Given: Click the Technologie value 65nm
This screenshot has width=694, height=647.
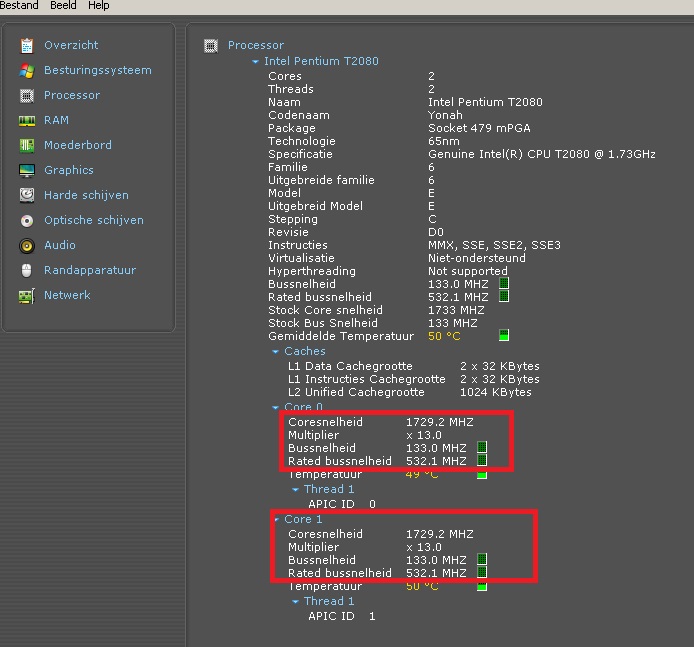Looking at the screenshot, I should [444, 141].
